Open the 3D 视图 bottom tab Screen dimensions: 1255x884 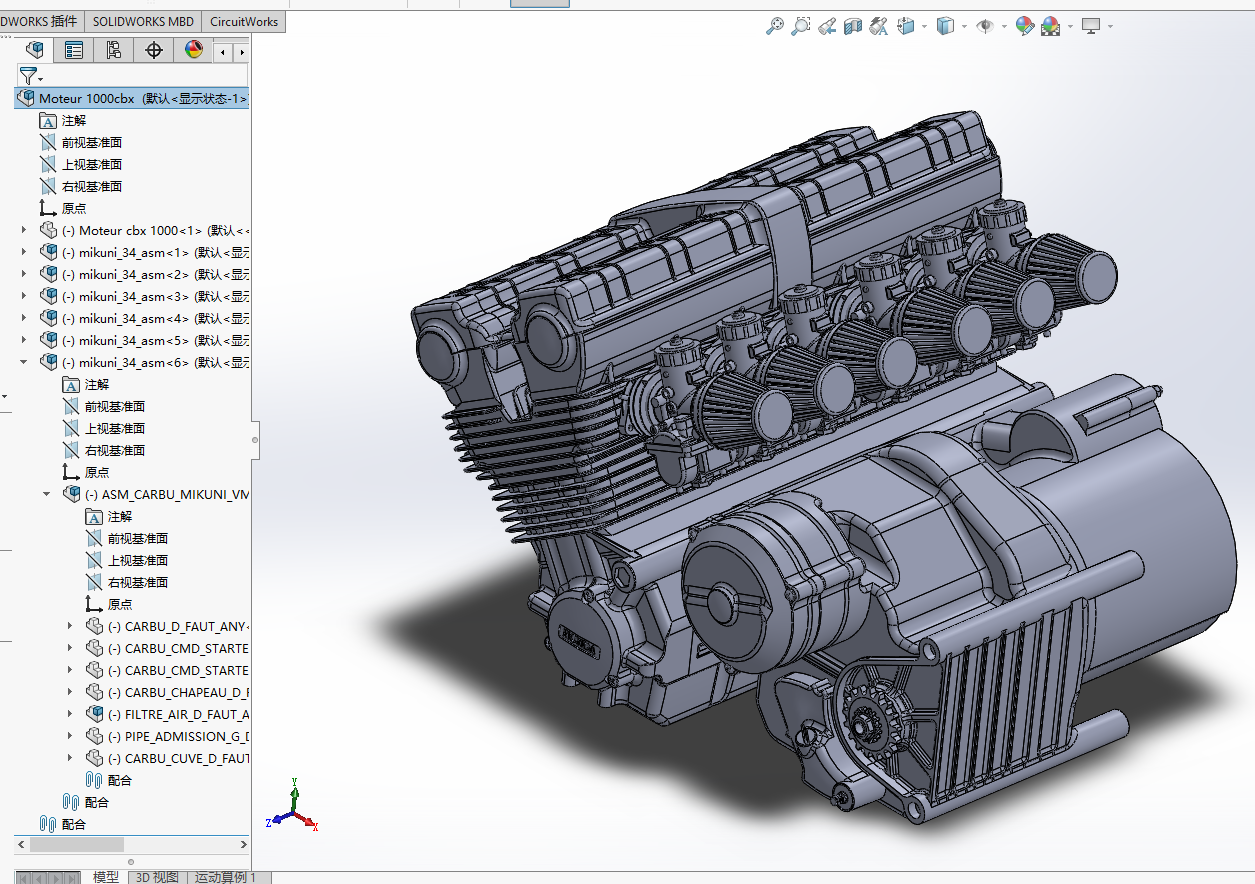(x=157, y=877)
